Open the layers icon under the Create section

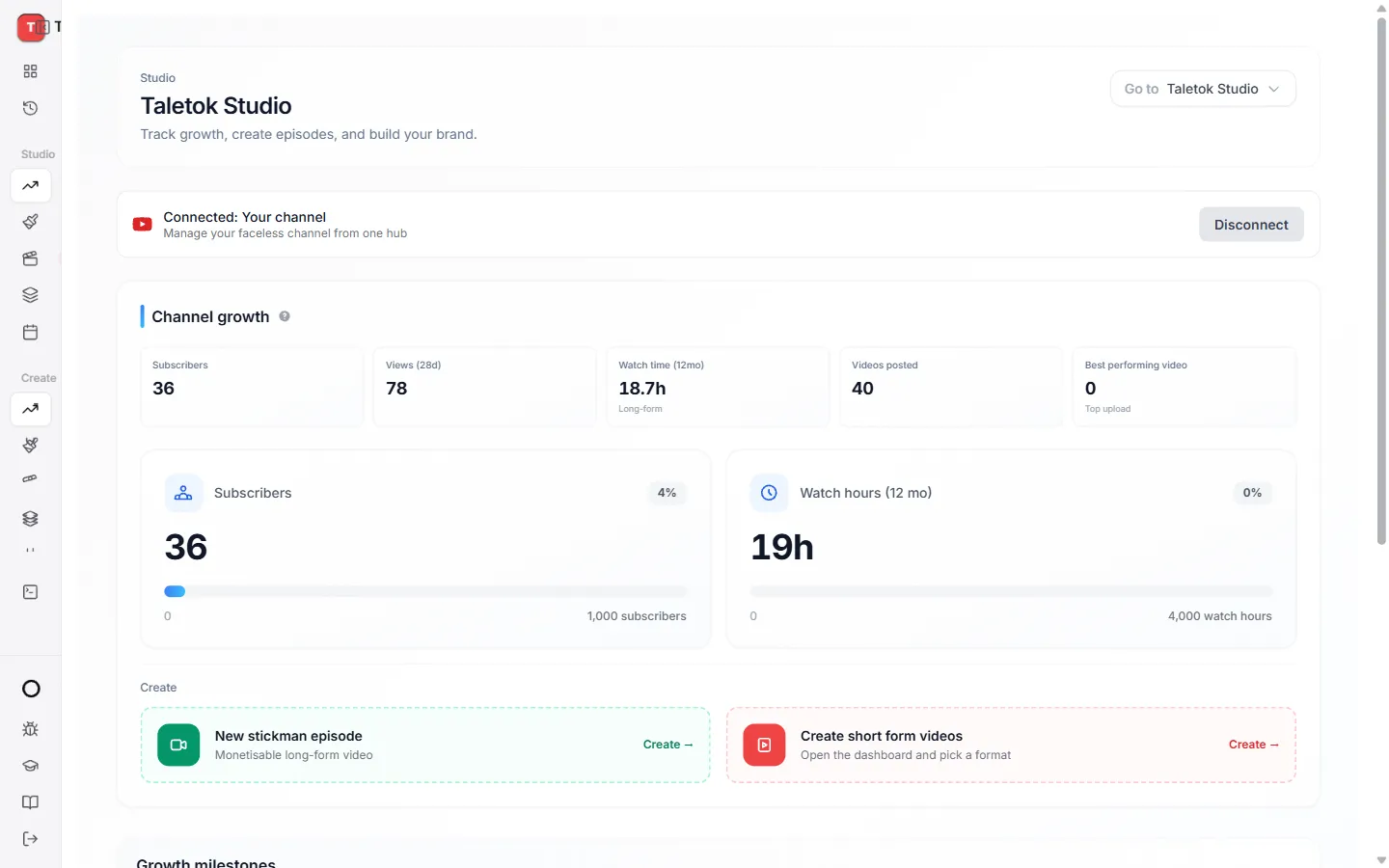(x=31, y=519)
